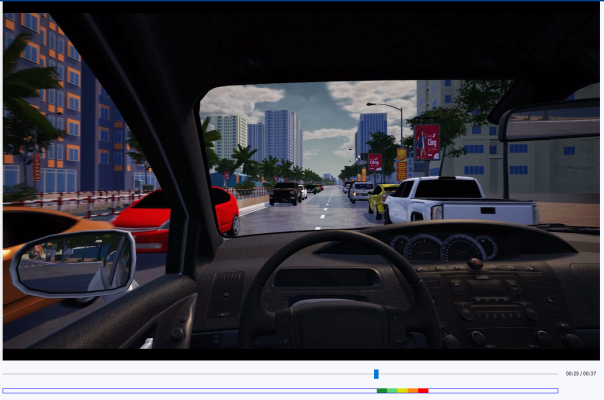
Task: Click the red timeline segment
Action: tap(423, 390)
